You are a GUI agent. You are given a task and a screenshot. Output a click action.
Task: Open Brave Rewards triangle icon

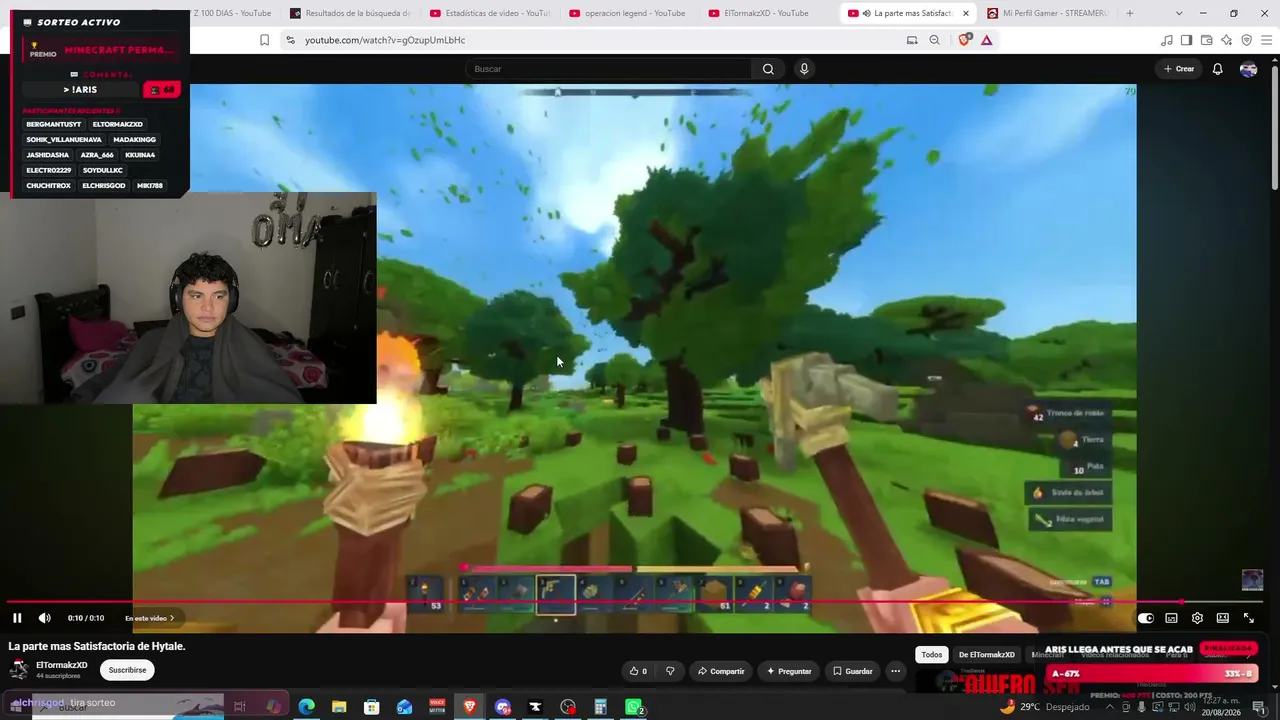coord(986,40)
